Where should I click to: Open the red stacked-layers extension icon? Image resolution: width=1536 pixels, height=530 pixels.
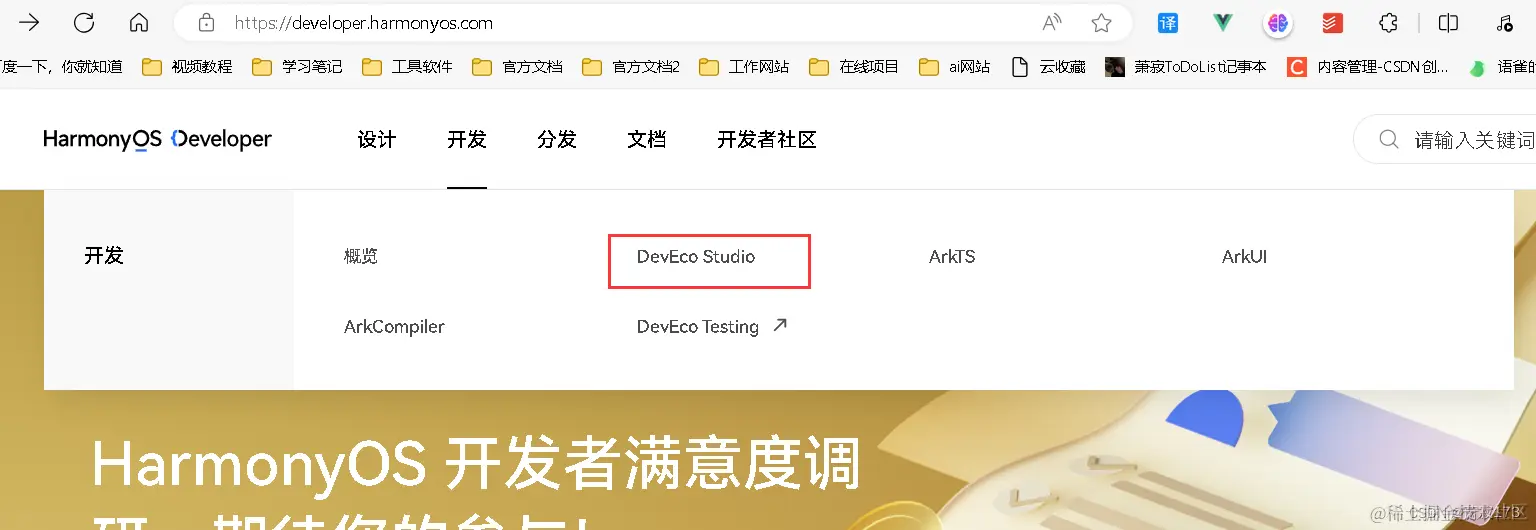tap(1332, 22)
